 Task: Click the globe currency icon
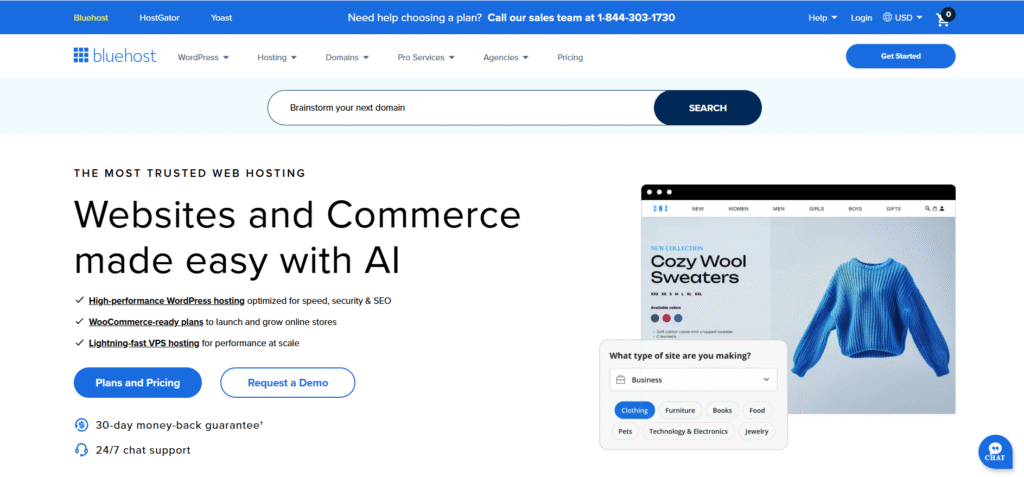pyautogui.click(x=888, y=18)
